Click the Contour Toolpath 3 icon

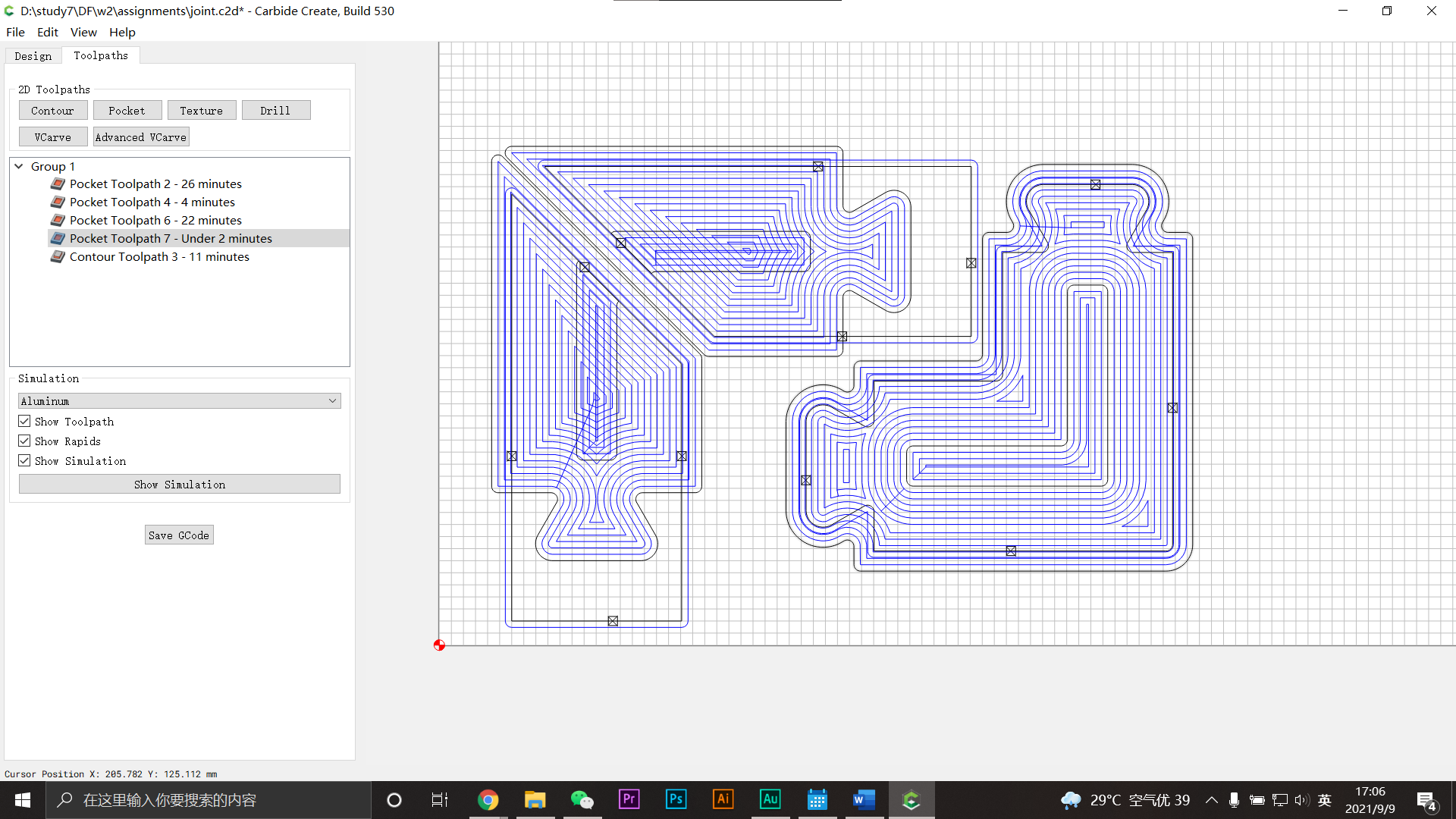[58, 256]
